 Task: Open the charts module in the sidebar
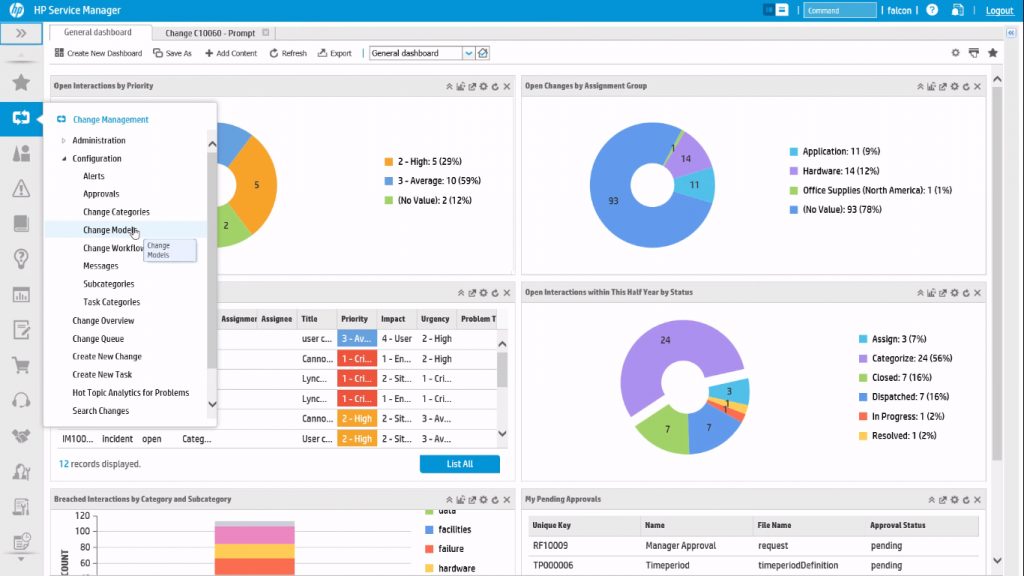tap(21, 294)
